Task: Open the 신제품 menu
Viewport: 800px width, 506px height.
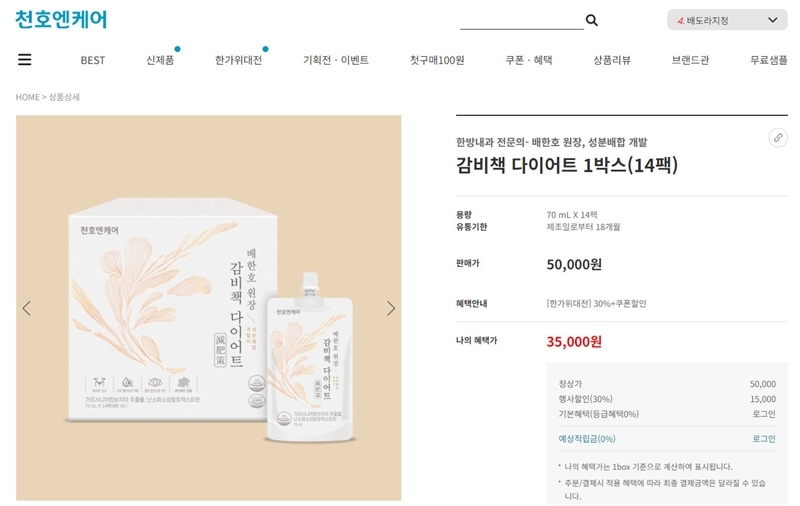Action: click(x=160, y=60)
